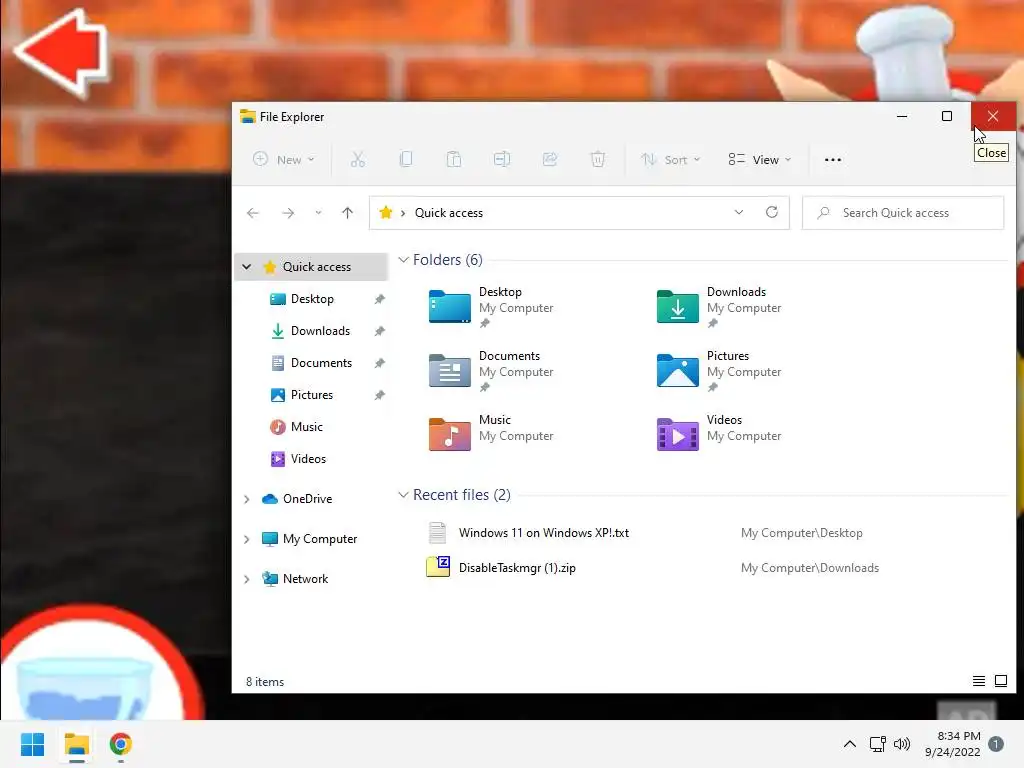This screenshot has width=1024, height=768.
Task: Click the Share icon in toolbar
Action: click(x=550, y=159)
